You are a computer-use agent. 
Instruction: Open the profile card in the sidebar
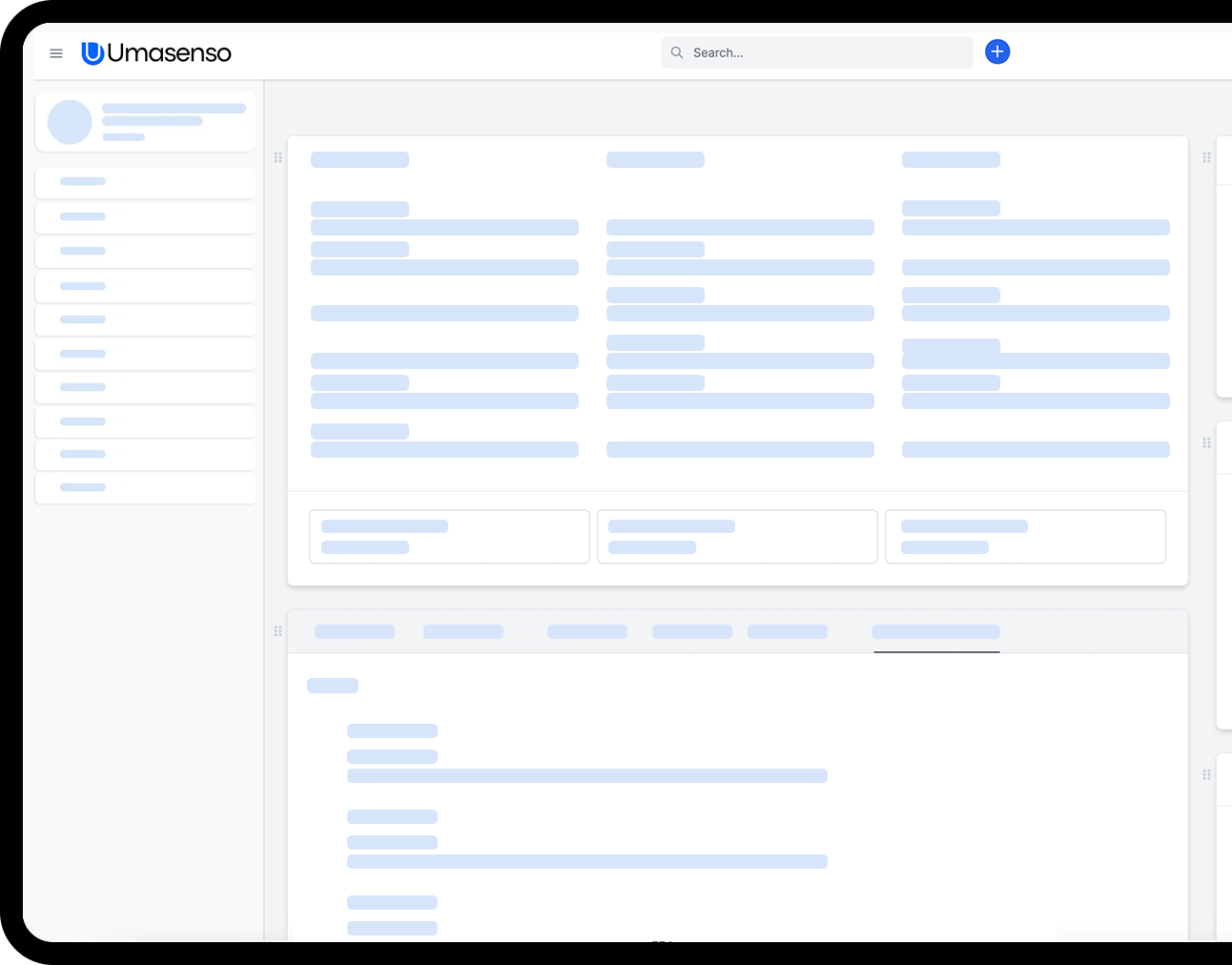coord(145,122)
